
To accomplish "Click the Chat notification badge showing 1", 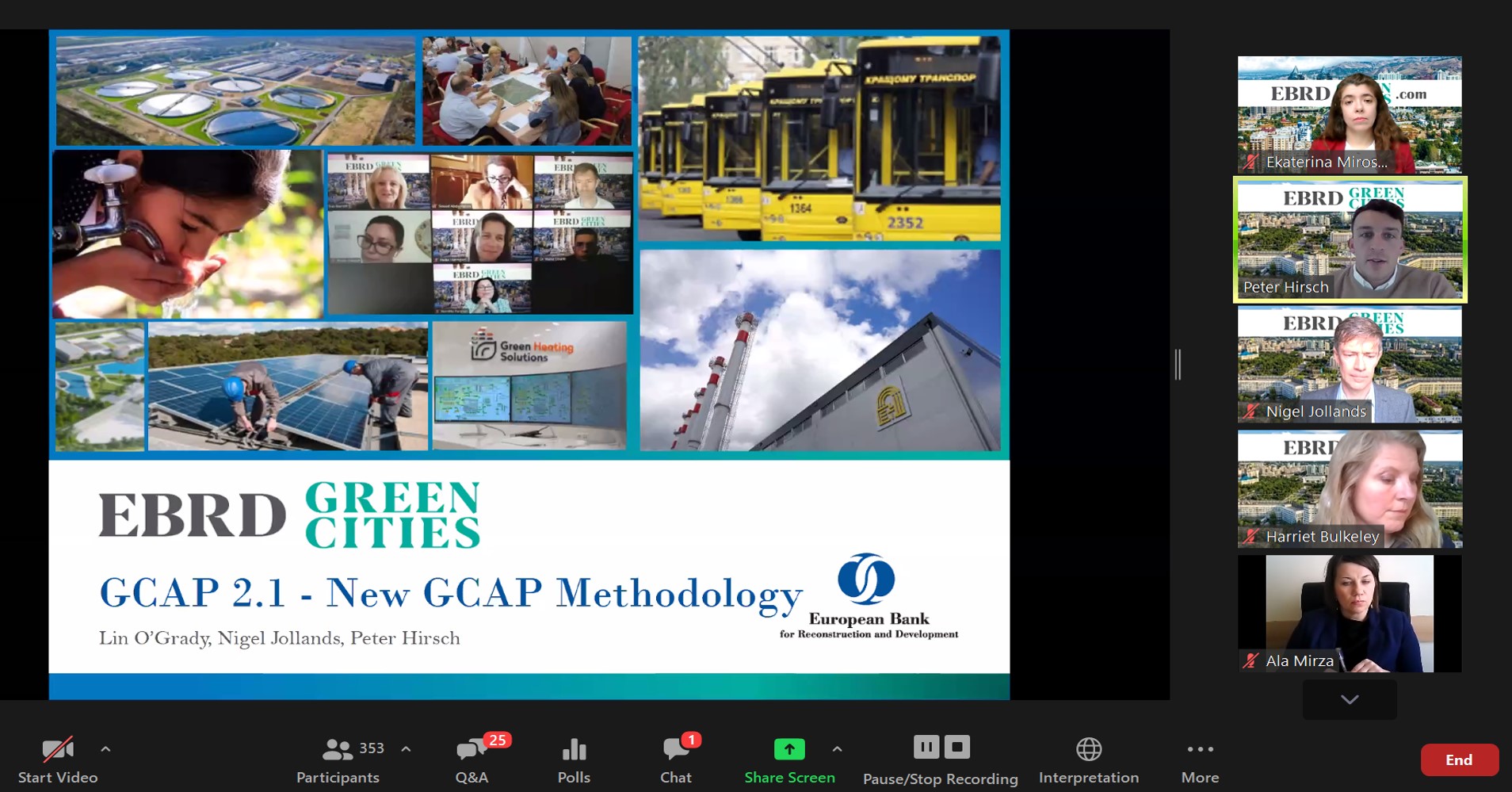I will point(691,740).
